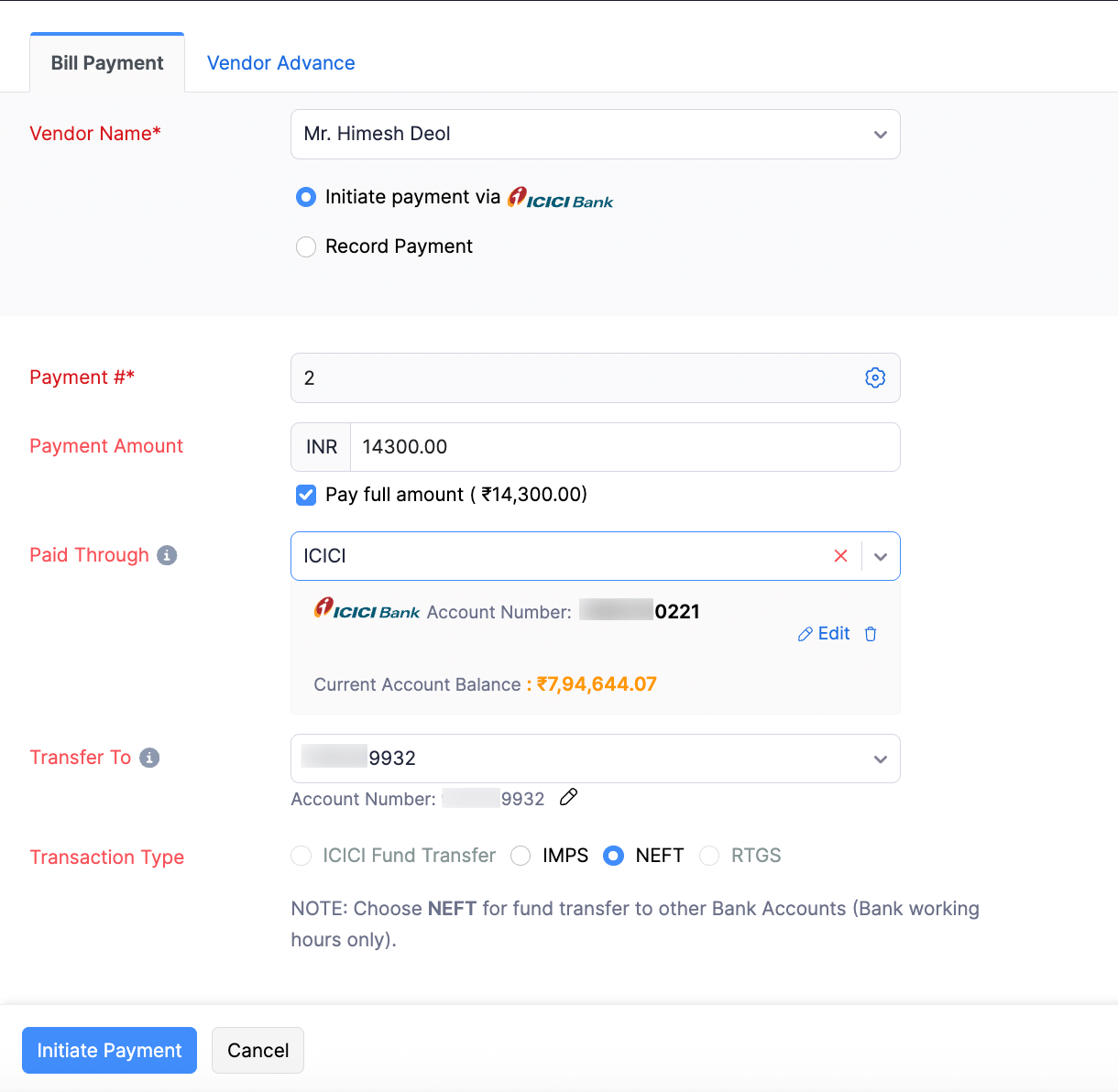Click pencil icon beside account number 9932
Screen dimensions: 1118x1092
(x=568, y=797)
